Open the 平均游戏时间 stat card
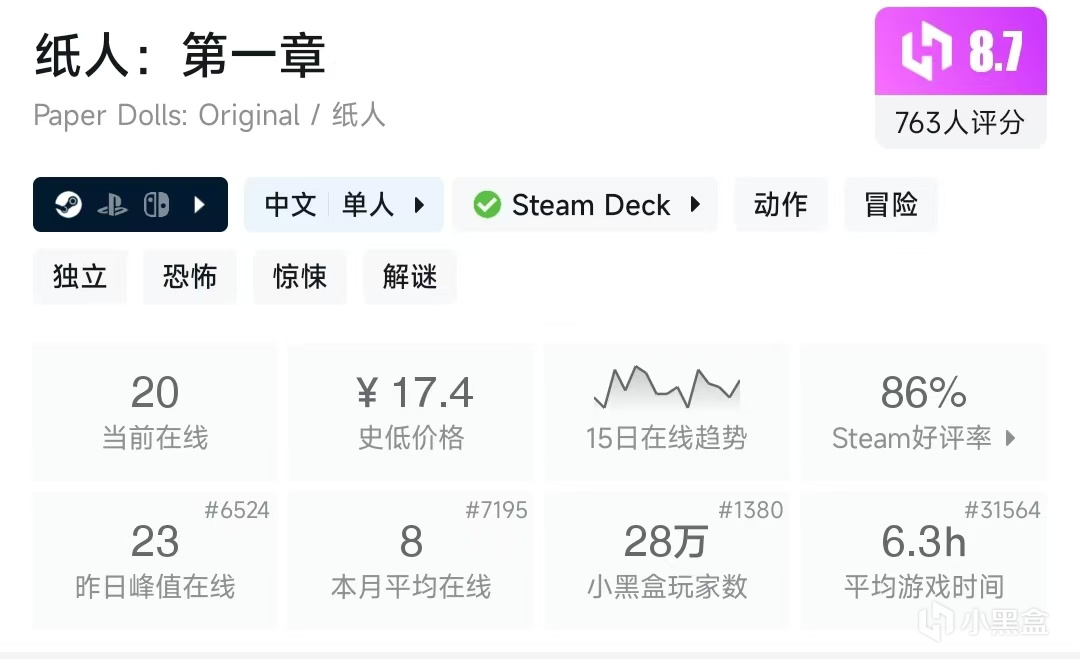The width and height of the screenshot is (1080, 659). pos(923,559)
